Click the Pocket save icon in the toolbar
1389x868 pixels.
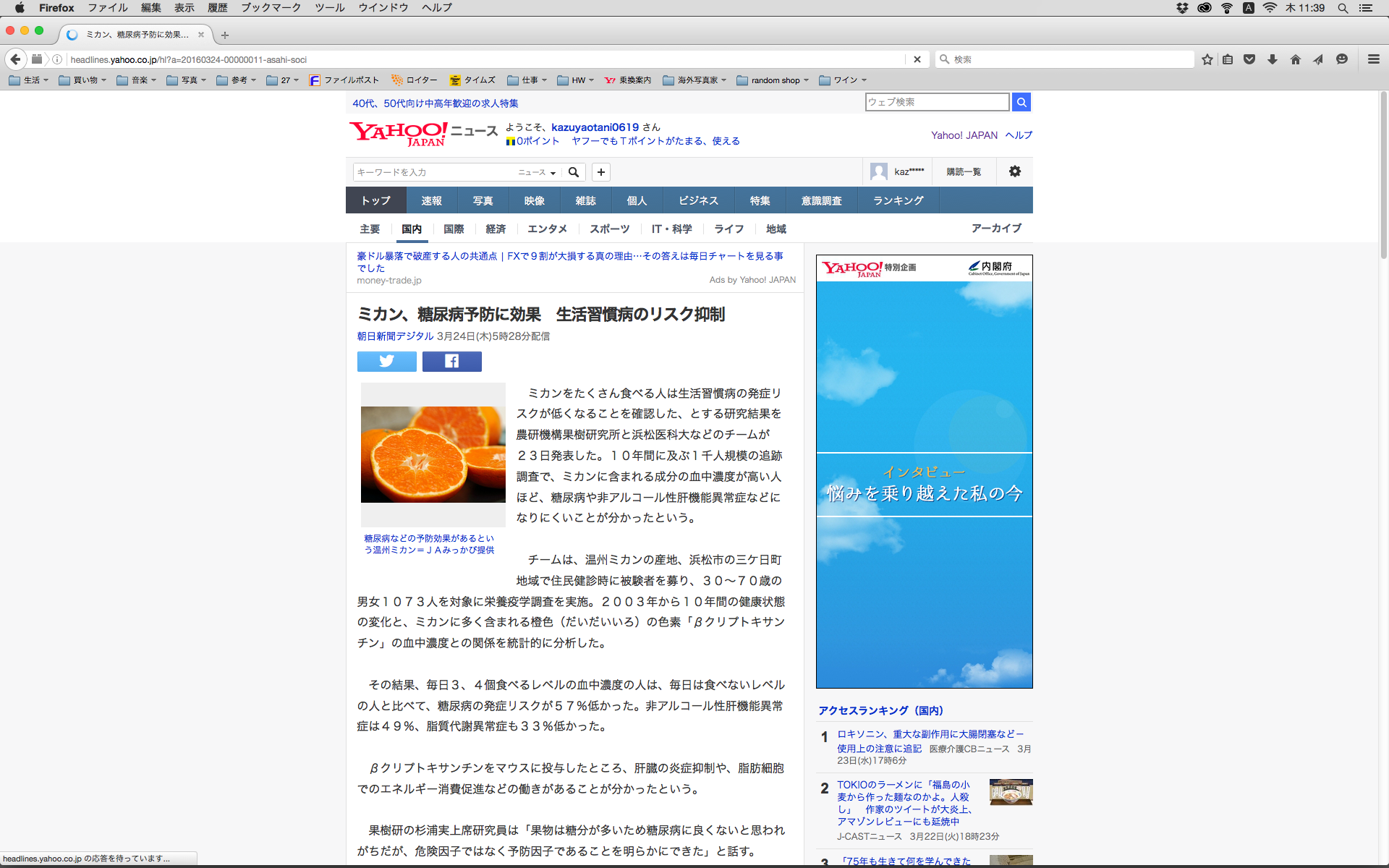coord(1249,59)
